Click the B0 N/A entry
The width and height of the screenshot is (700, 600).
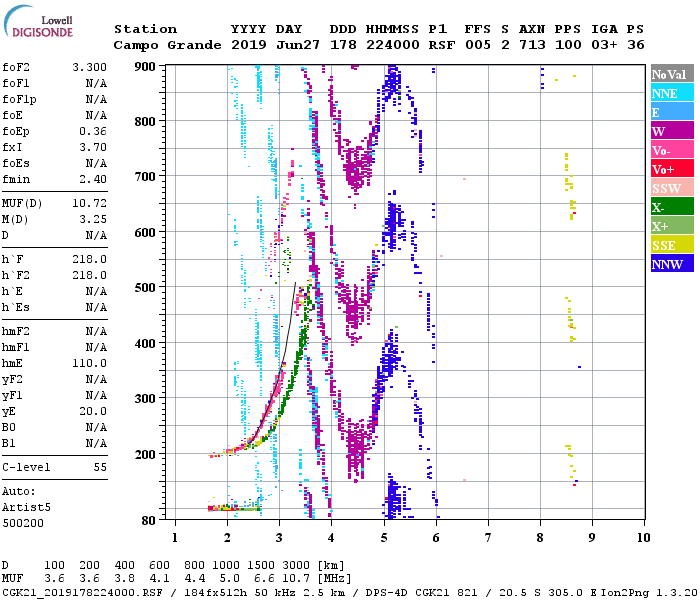[x=54, y=427]
